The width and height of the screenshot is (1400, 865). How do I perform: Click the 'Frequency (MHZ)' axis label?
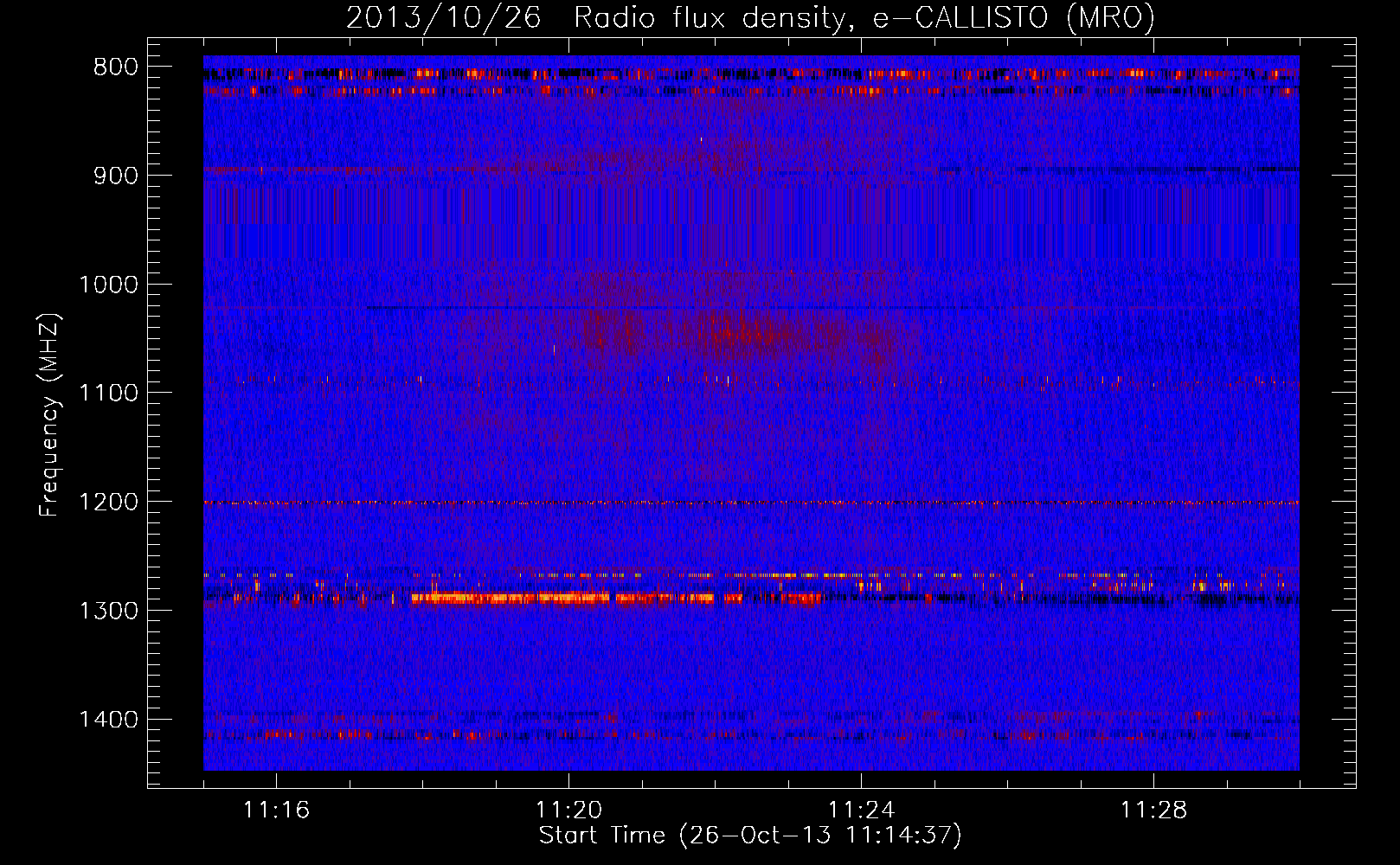pyautogui.click(x=50, y=414)
